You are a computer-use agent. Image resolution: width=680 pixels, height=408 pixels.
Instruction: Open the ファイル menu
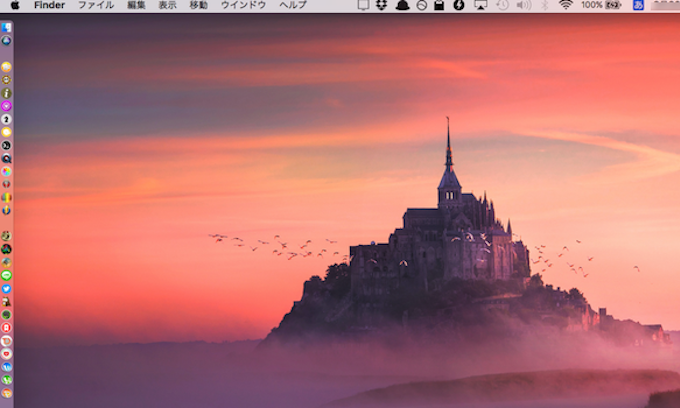click(96, 6)
